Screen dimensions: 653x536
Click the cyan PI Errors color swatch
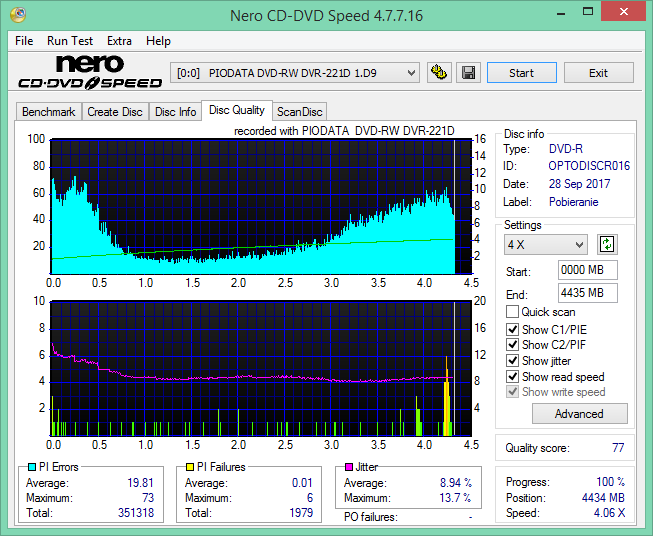pos(31,467)
